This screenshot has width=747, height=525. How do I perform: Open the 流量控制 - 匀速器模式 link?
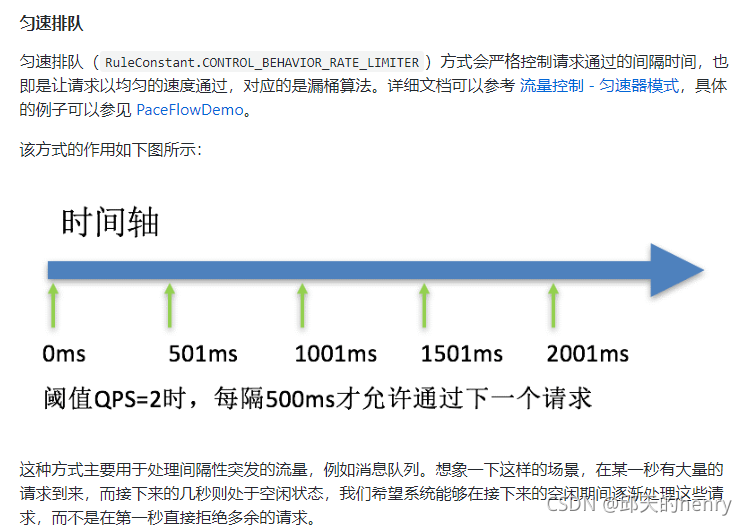pos(599,86)
